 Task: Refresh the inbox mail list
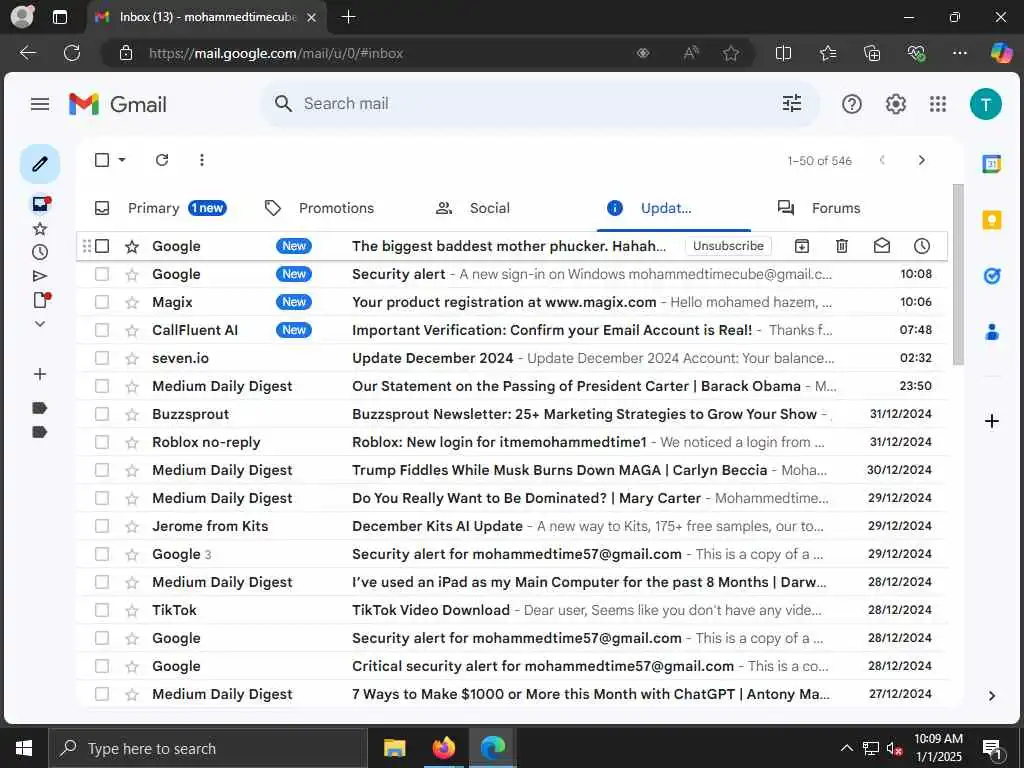tap(162, 160)
